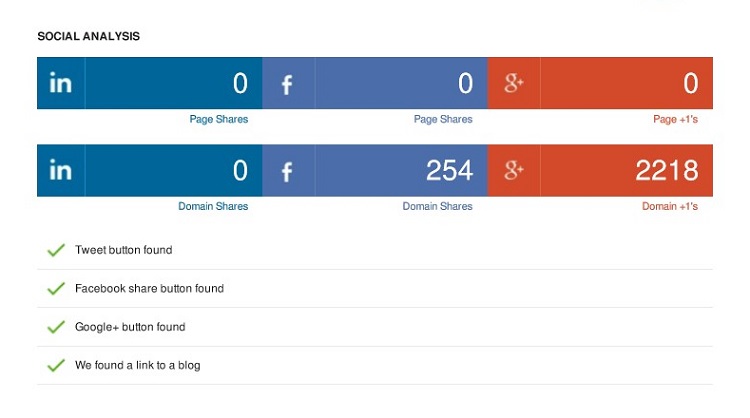Click the checkmark beside Google+ button found
Image resolution: width=750 pixels, height=418 pixels.
[56, 327]
